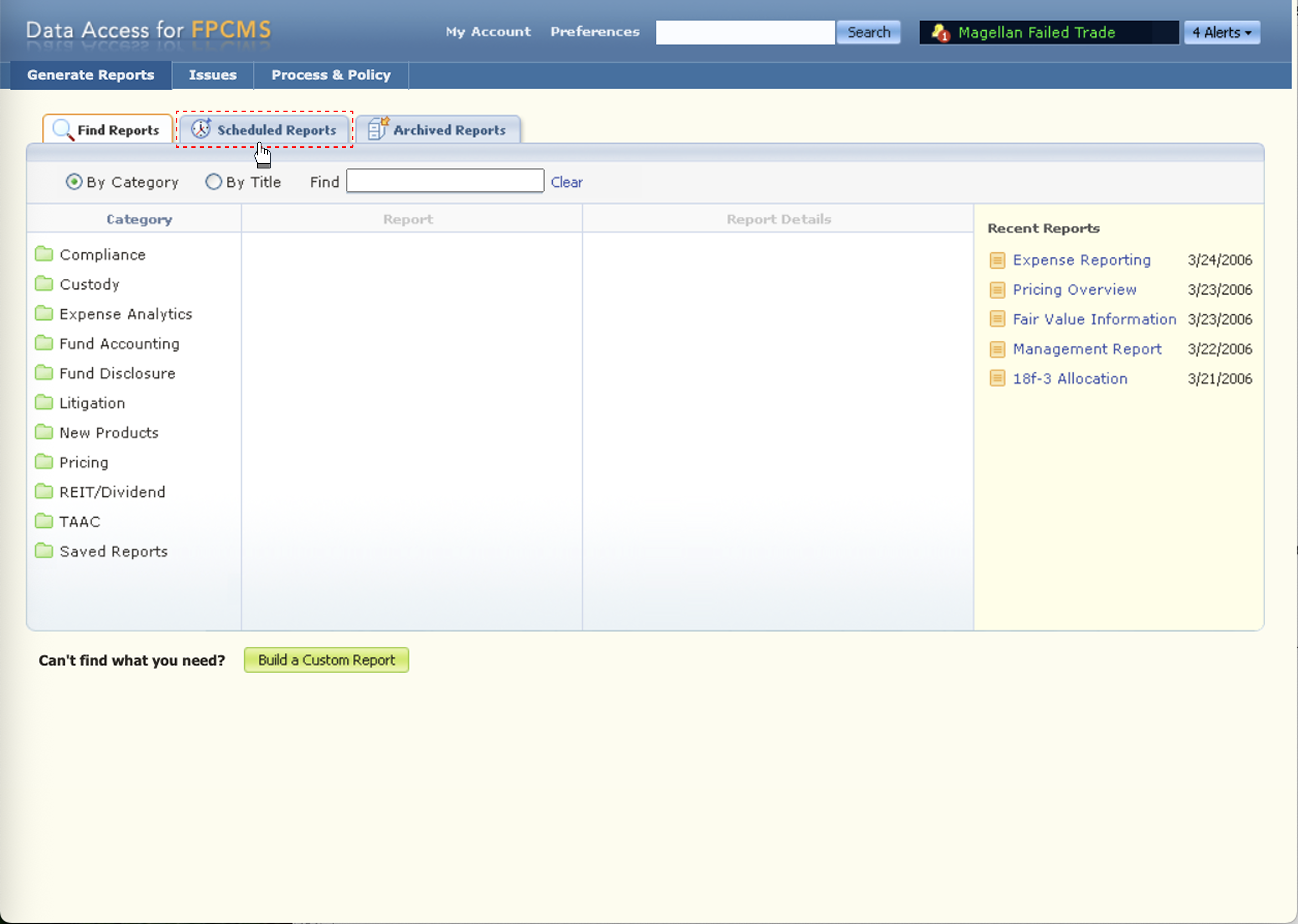
Task: Click report icon beside Expense Reporting
Action: [x=997, y=260]
